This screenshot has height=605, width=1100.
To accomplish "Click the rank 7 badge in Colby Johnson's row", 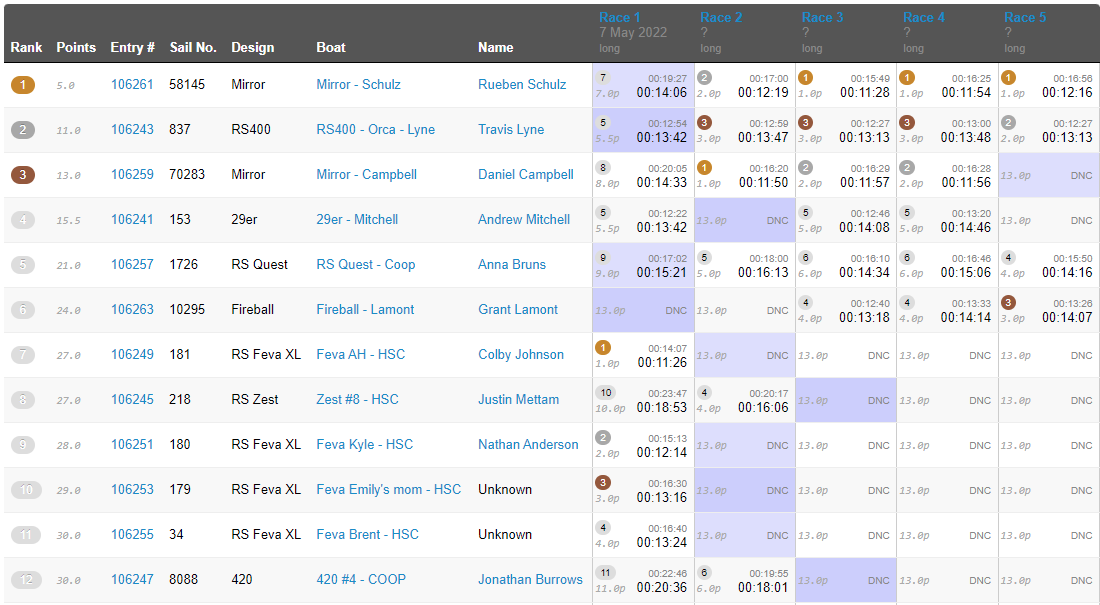I will pos(22,354).
